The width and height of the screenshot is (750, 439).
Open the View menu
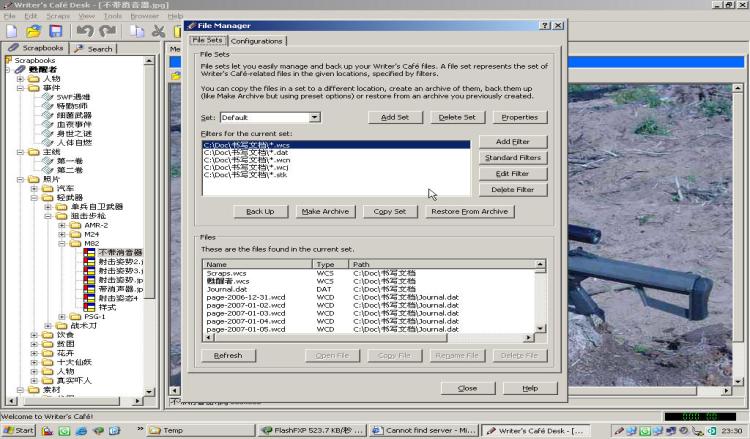click(x=87, y=16)
